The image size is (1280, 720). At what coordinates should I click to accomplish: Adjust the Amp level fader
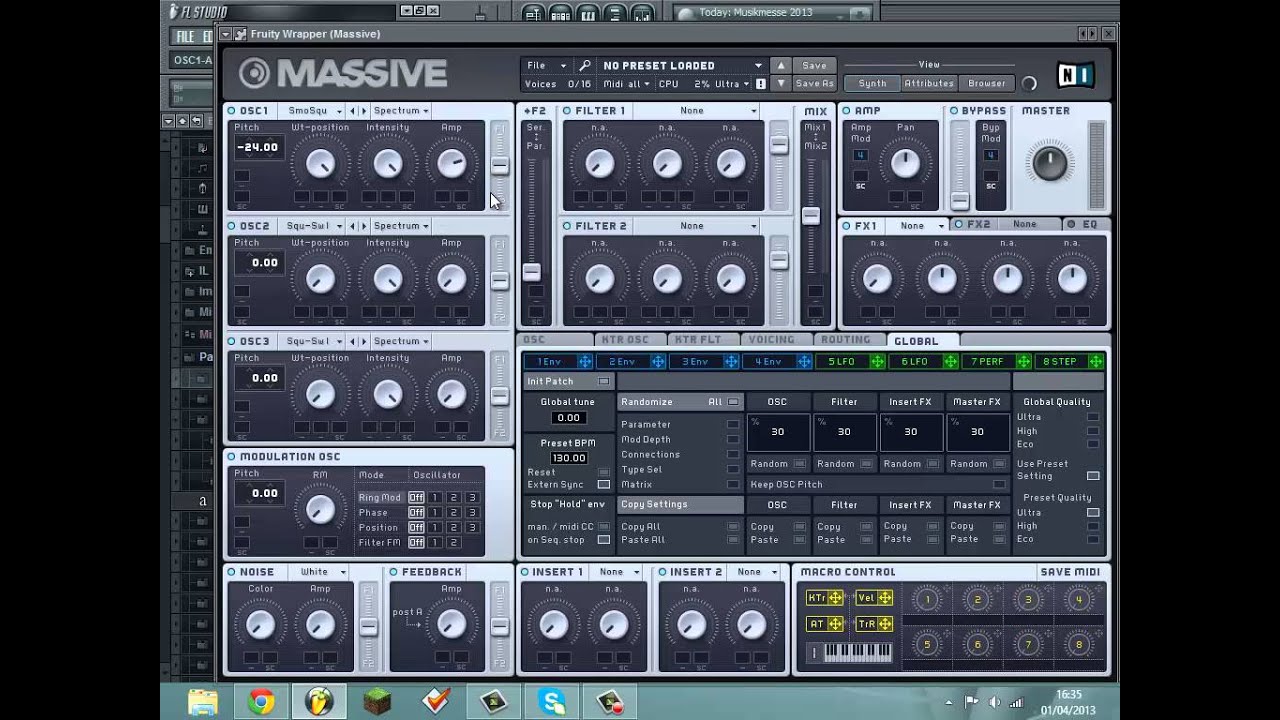(960, 200)
